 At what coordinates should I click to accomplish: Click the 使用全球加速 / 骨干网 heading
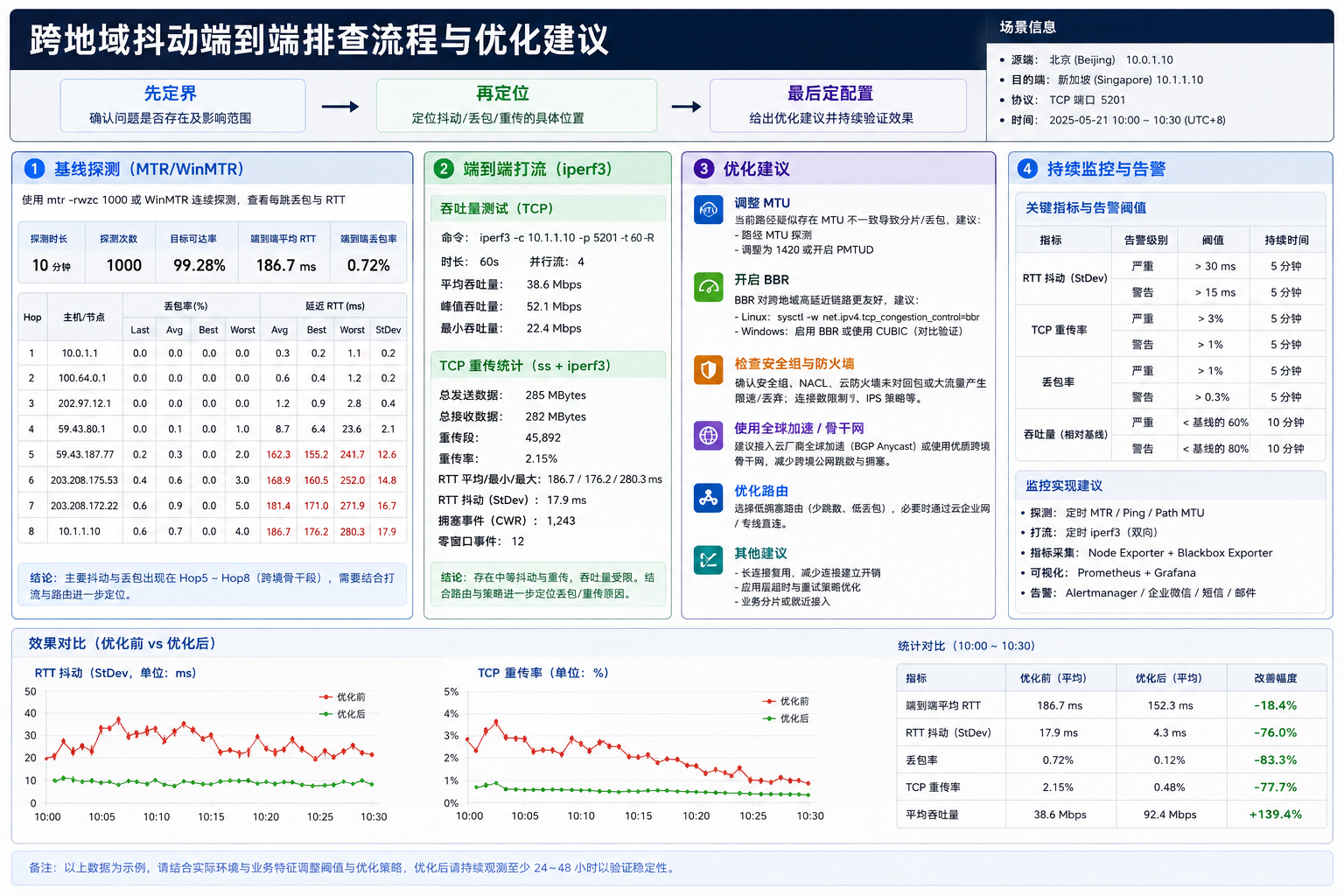point(799,428)
